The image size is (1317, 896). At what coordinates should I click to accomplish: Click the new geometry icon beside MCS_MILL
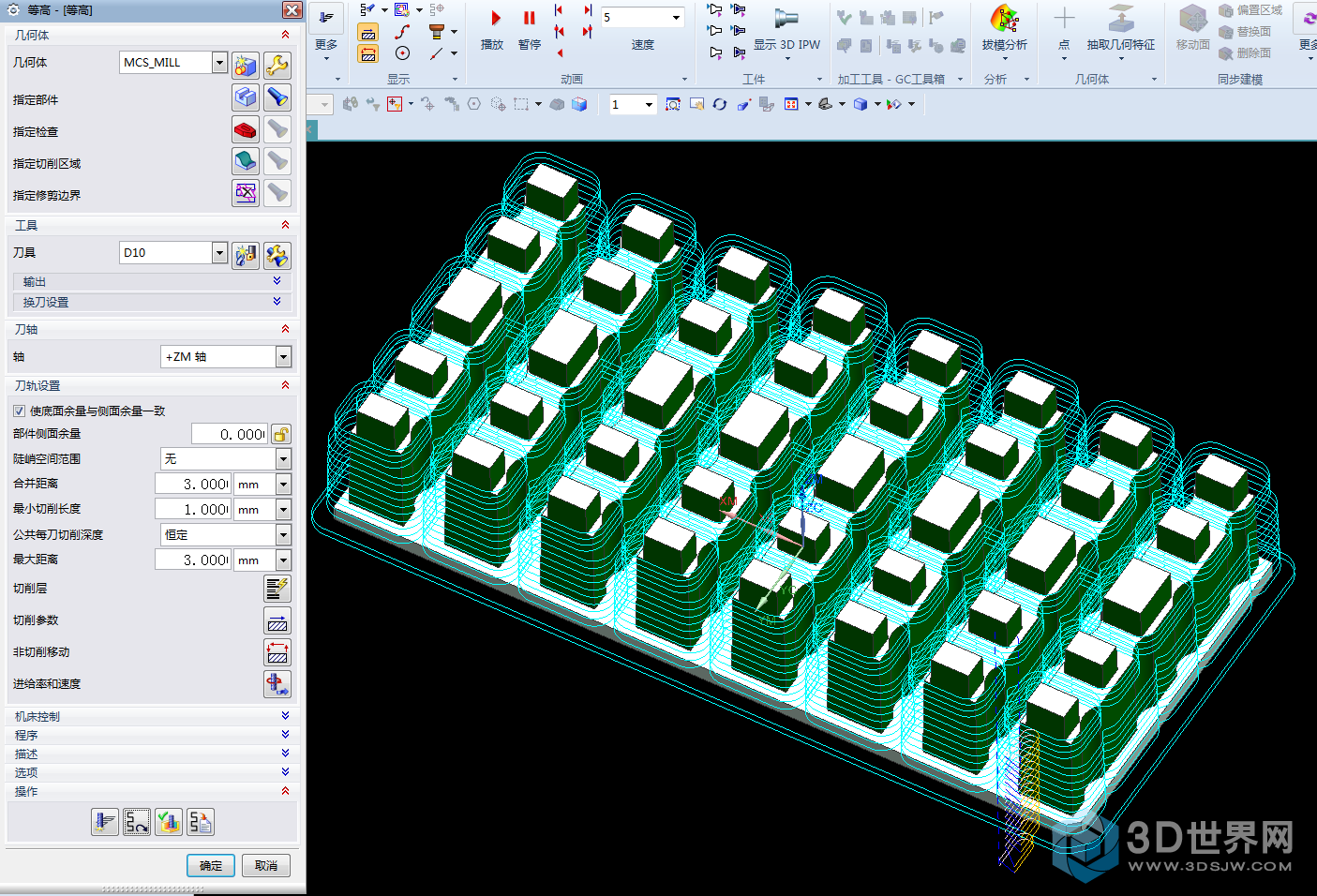pos(246,65)
